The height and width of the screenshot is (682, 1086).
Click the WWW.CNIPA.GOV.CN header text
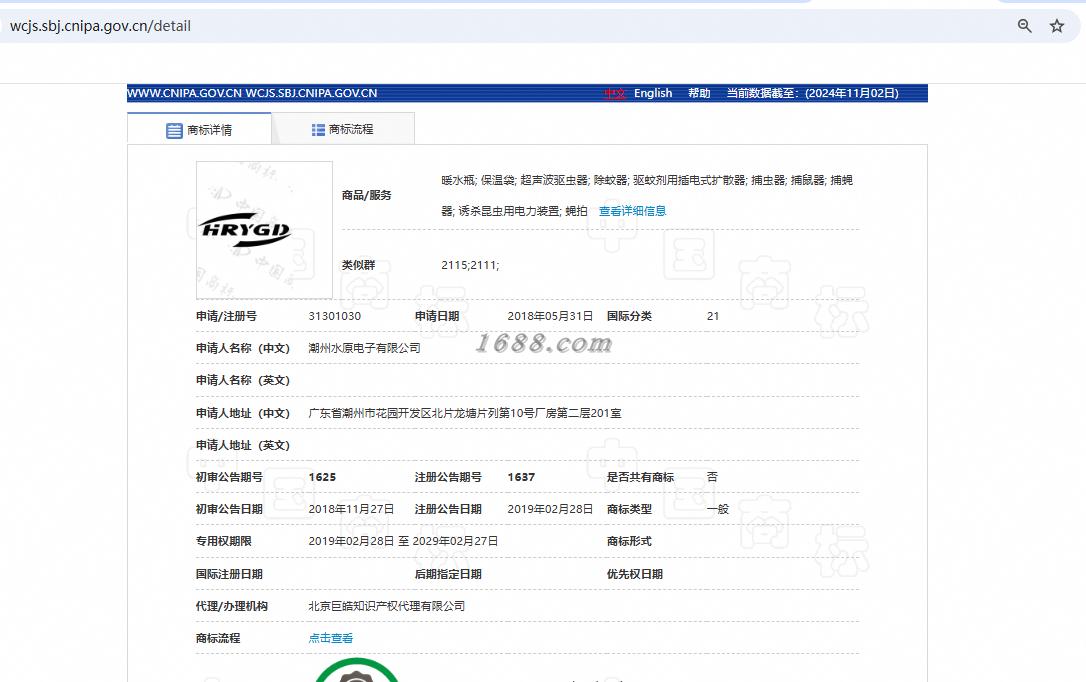[184, 93]
